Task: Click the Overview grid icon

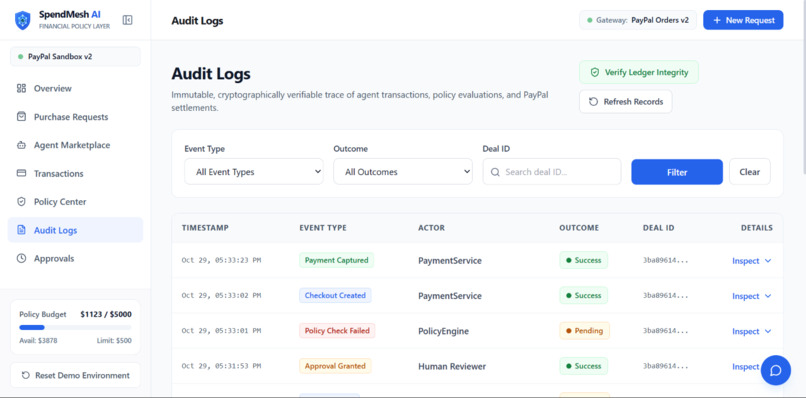Action: (x=21, y=88)
